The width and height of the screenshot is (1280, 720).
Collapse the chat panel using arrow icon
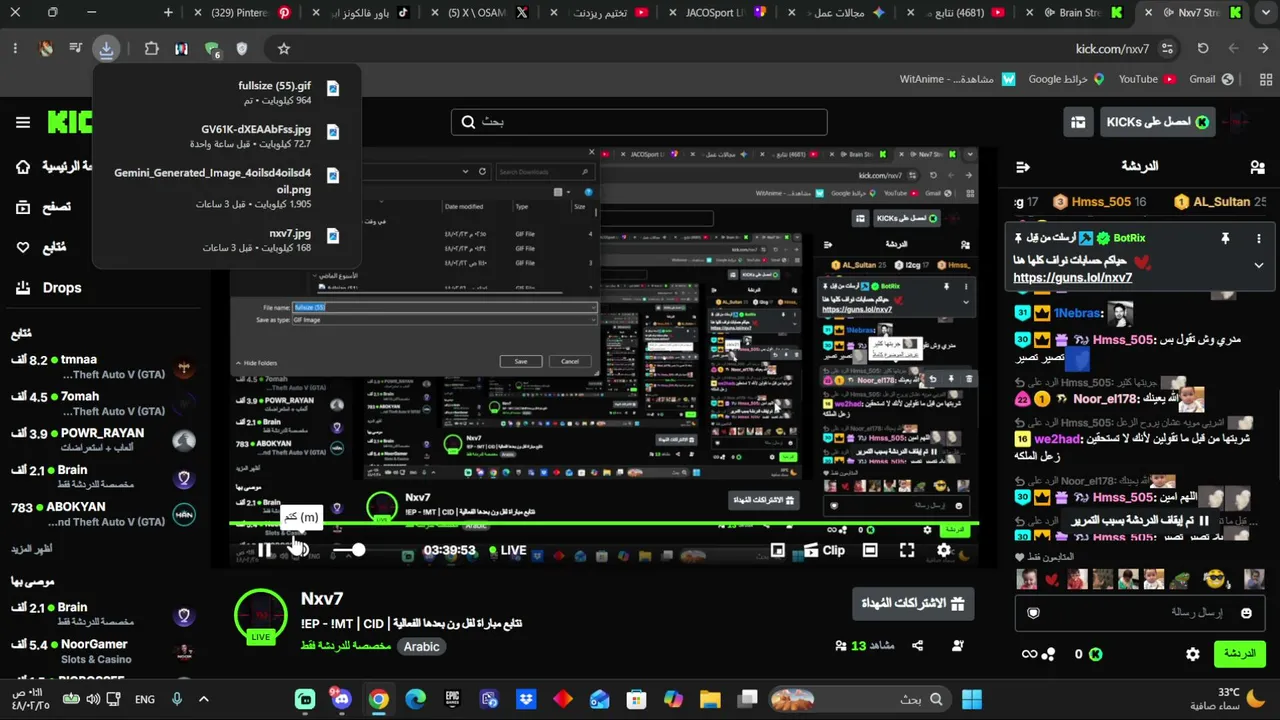(x=1022, y=167)
